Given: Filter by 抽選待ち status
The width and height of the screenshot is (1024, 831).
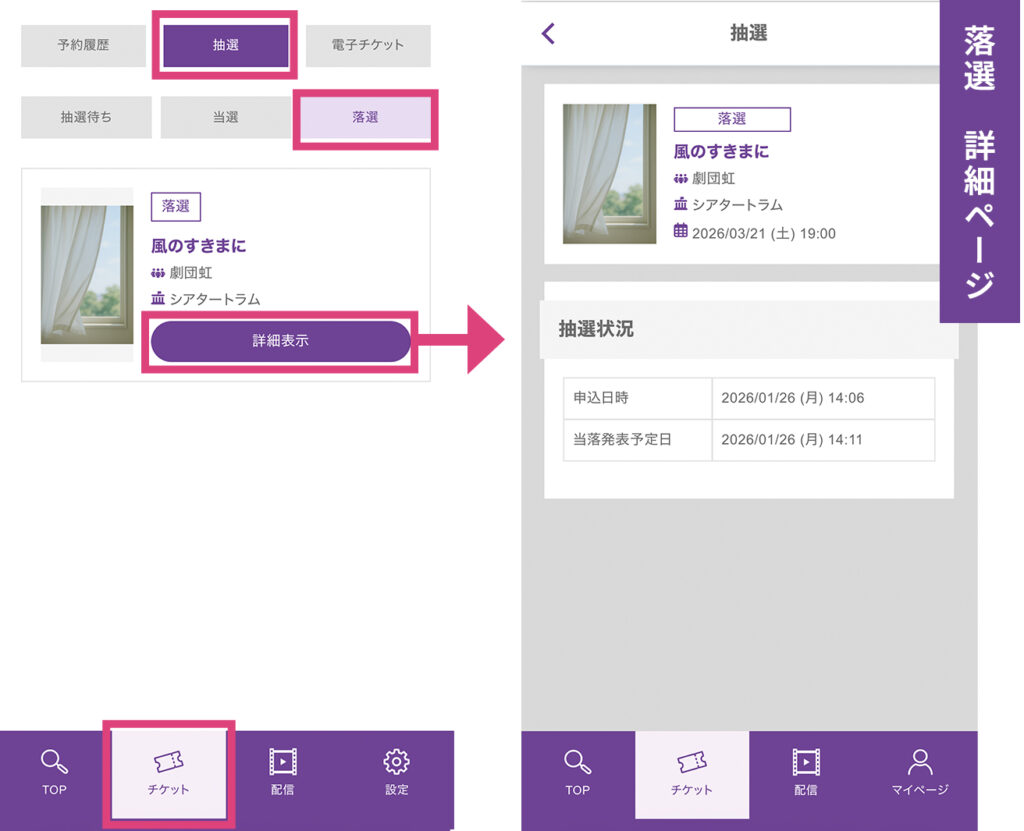Looking at the screenshot, I should point(86,117).
